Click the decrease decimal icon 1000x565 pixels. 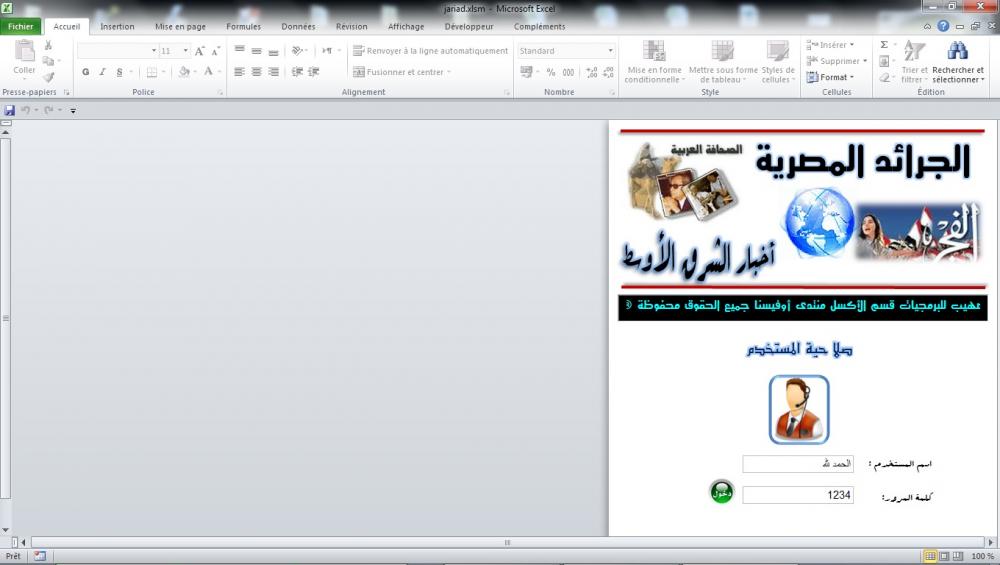(608, 72)
